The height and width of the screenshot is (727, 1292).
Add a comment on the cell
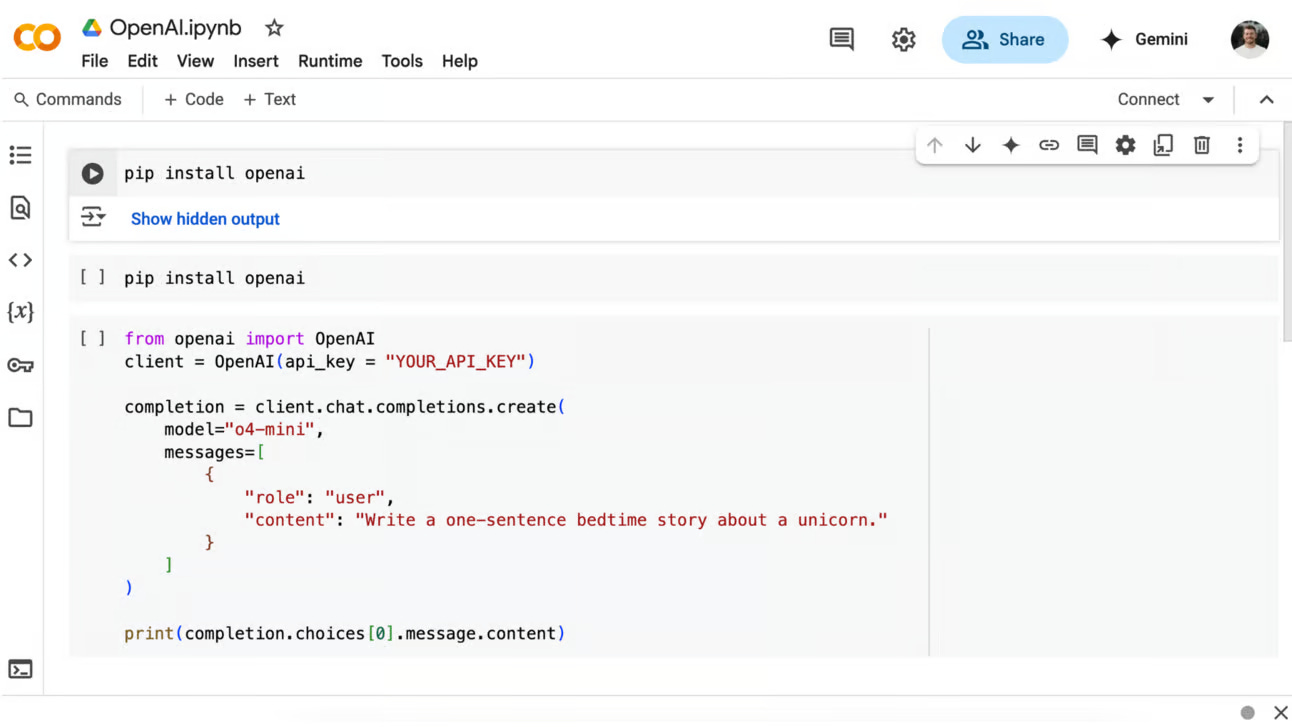tap(1087, 145)
